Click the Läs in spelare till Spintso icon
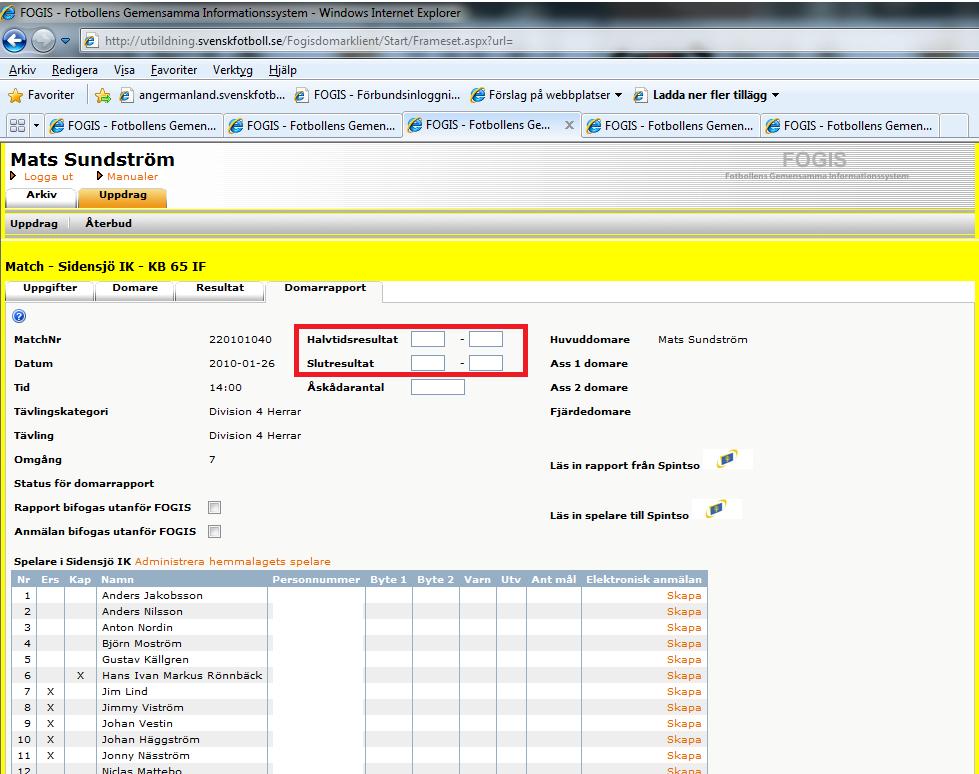The width and height of the screenshot is (979, 774). coord(716,509)
